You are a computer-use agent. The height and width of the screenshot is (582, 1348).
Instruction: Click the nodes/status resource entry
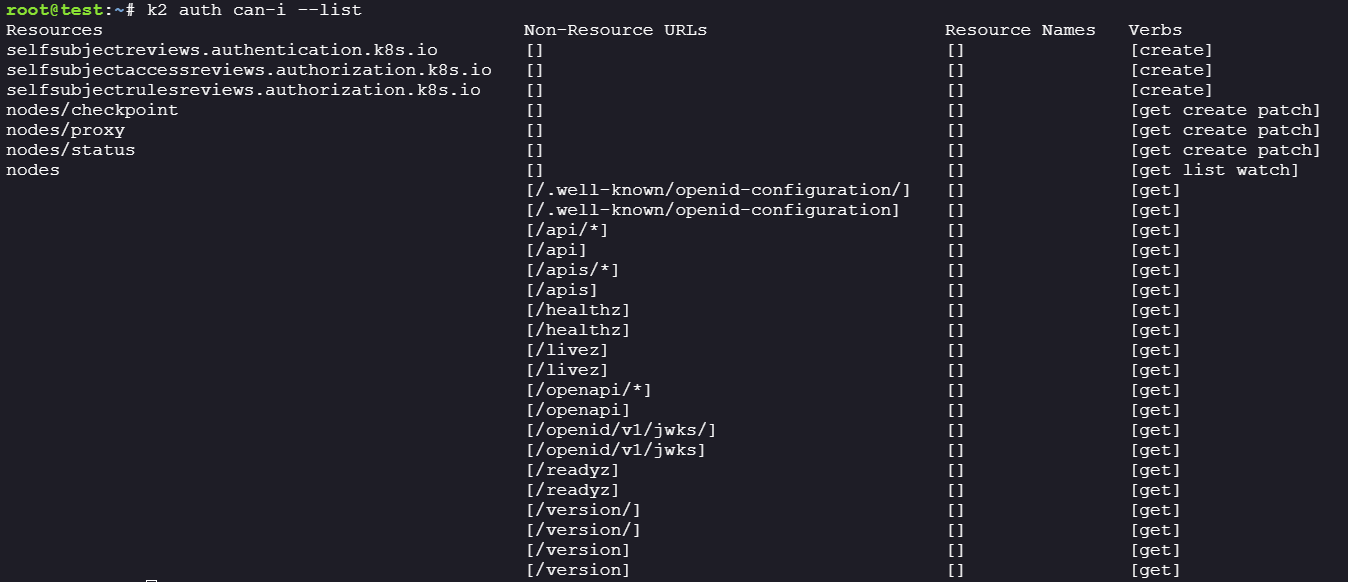pyautogui.click(x=70, y=150)
